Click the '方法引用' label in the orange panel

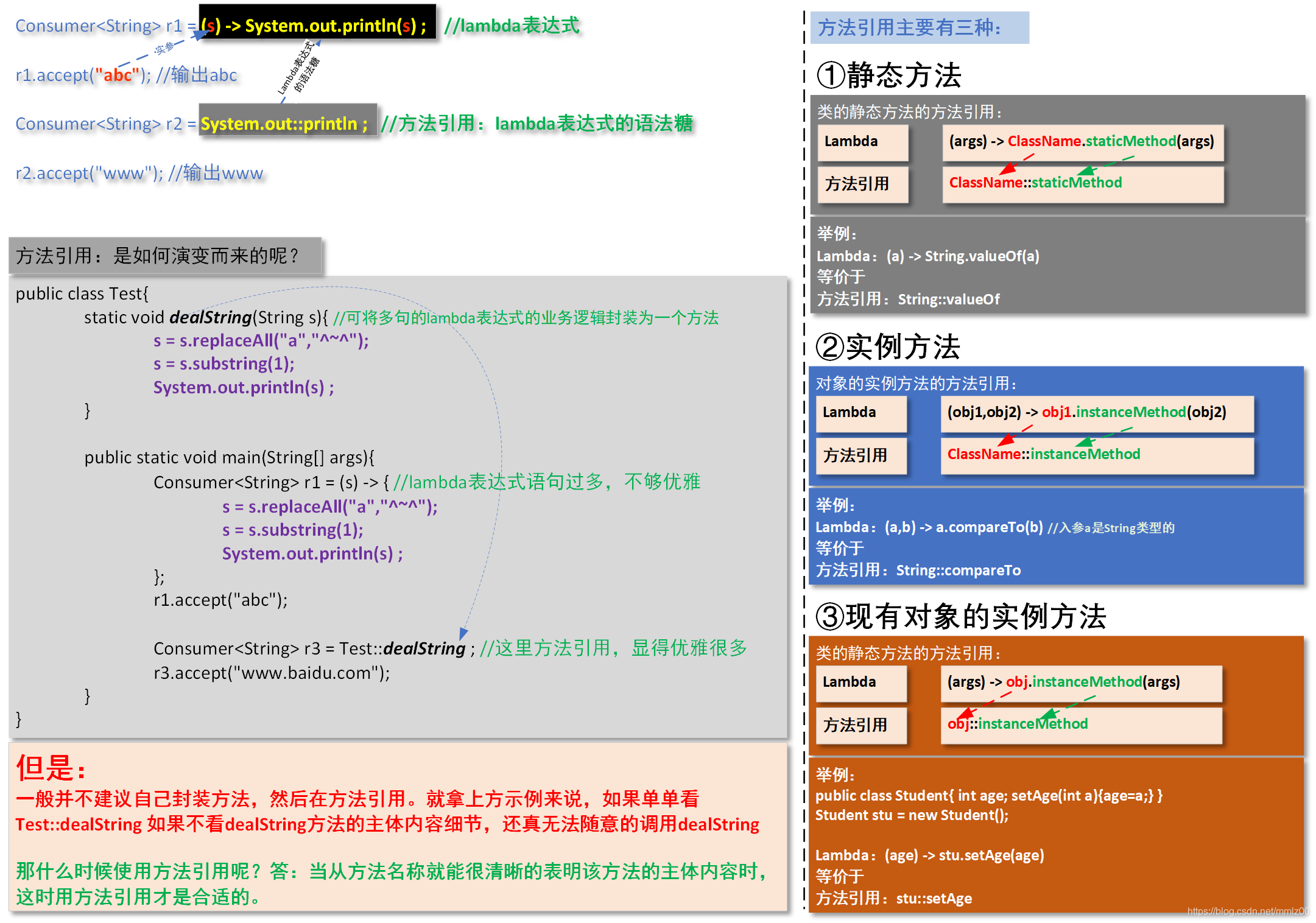pos(861,725)
